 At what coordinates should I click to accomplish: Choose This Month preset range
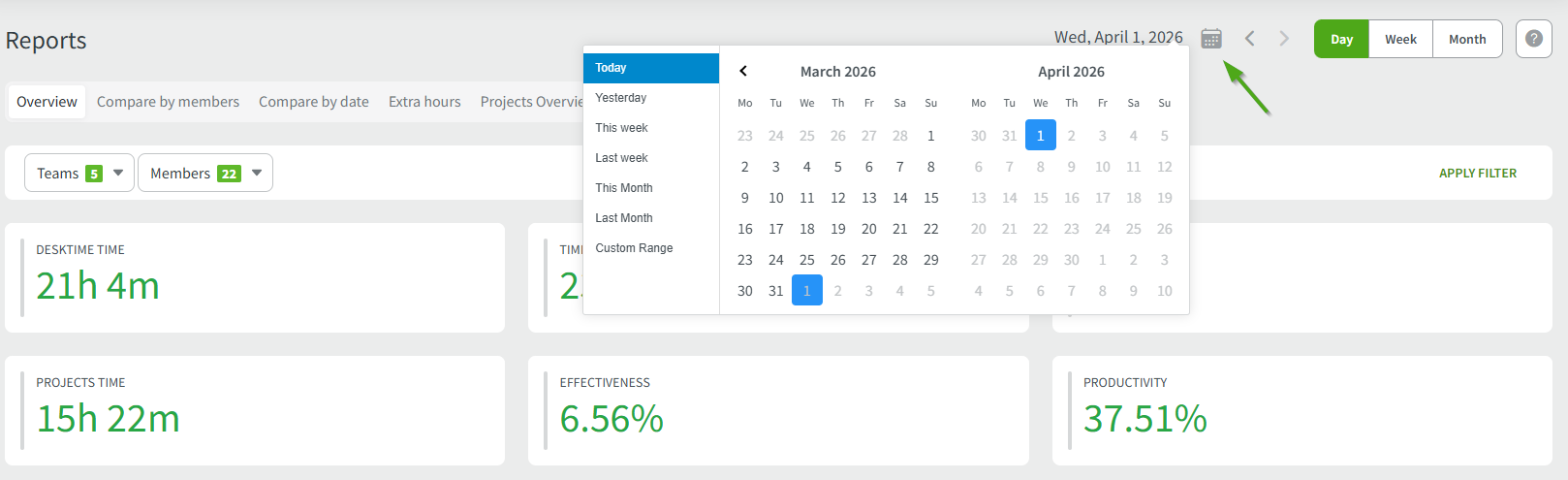pos(624,188)
